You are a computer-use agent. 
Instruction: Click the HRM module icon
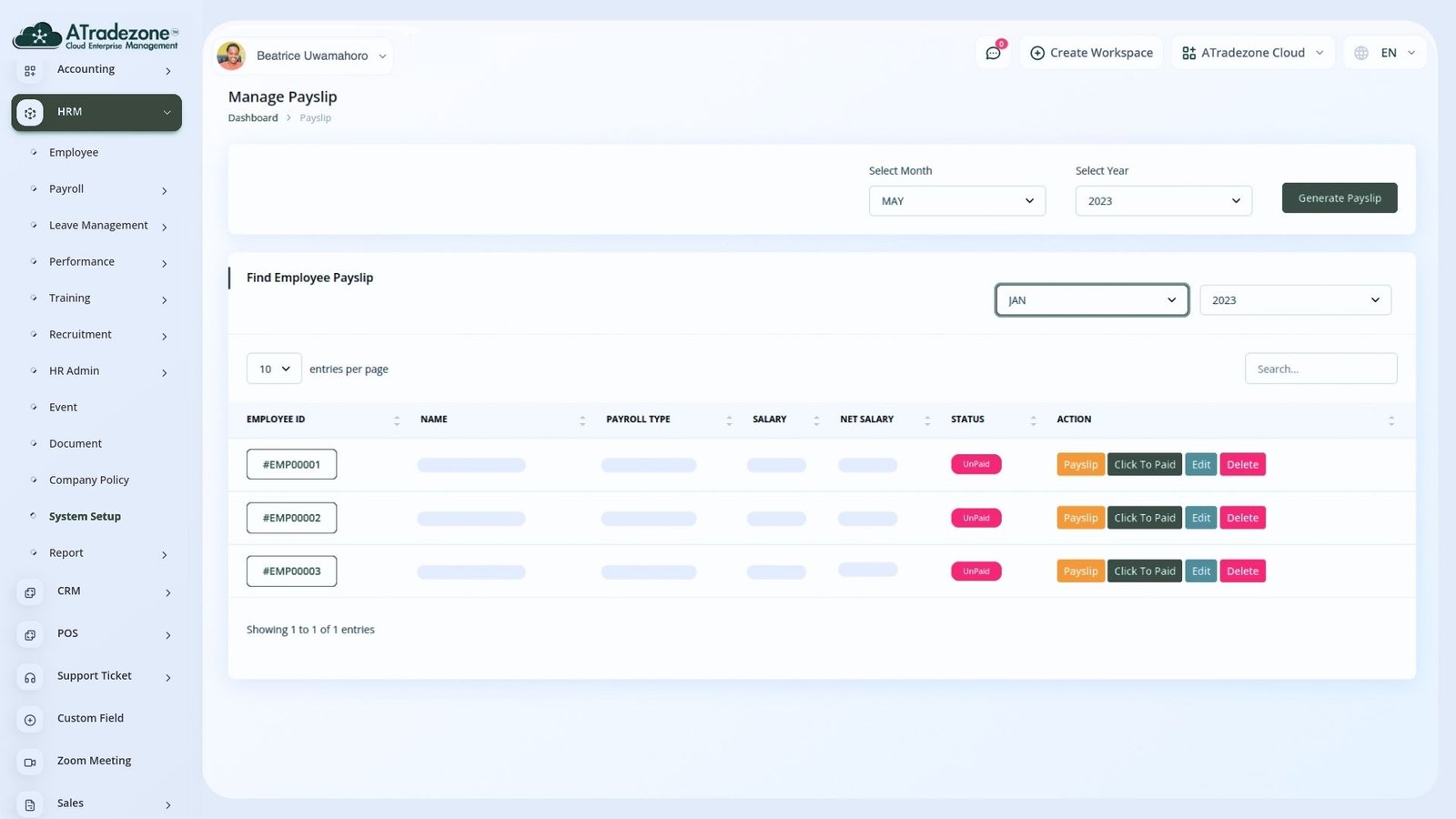[30, 113]
